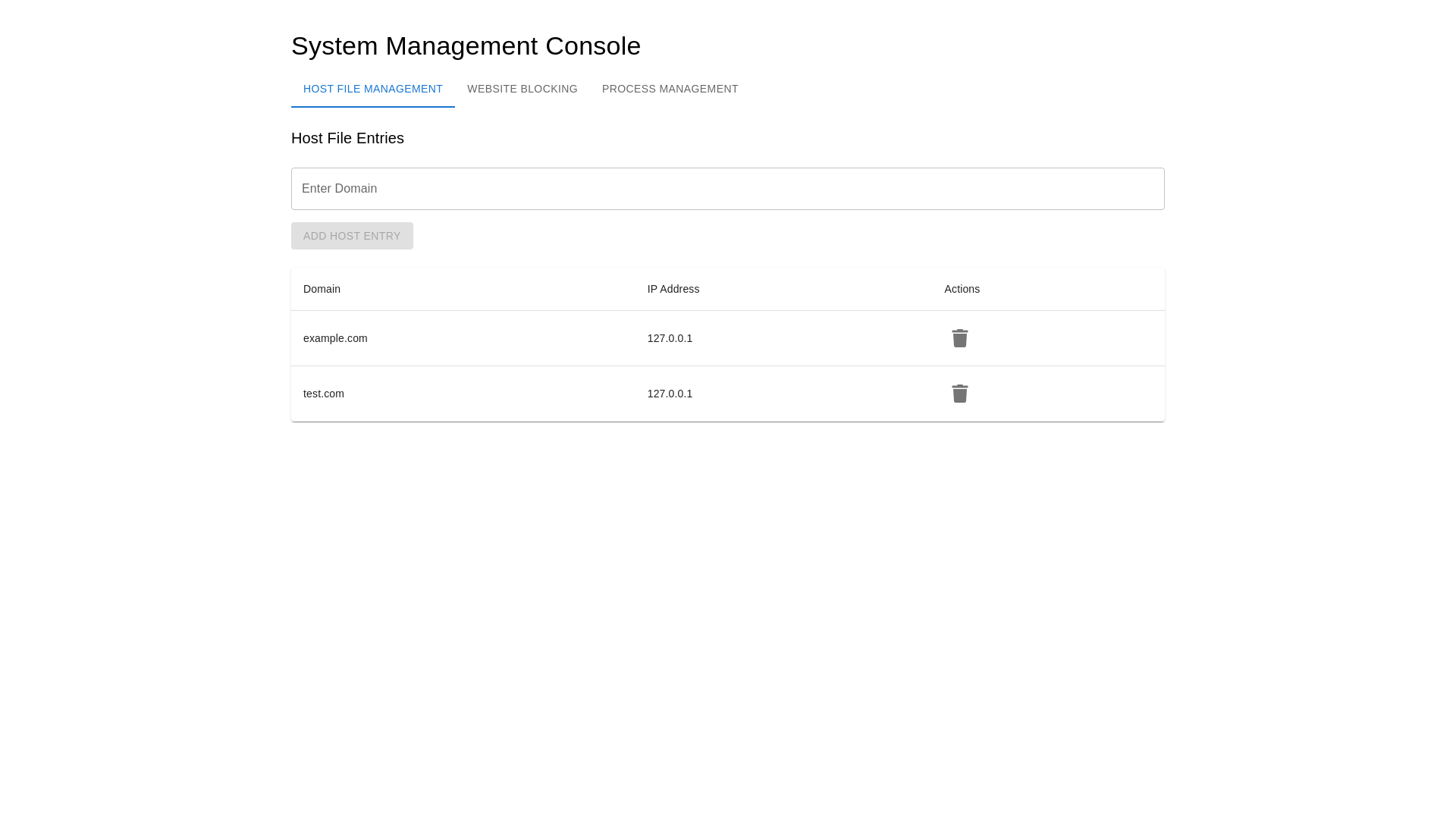1456x819 pixels.
Task: Click the Actions column header
Action: point(1049,289)
